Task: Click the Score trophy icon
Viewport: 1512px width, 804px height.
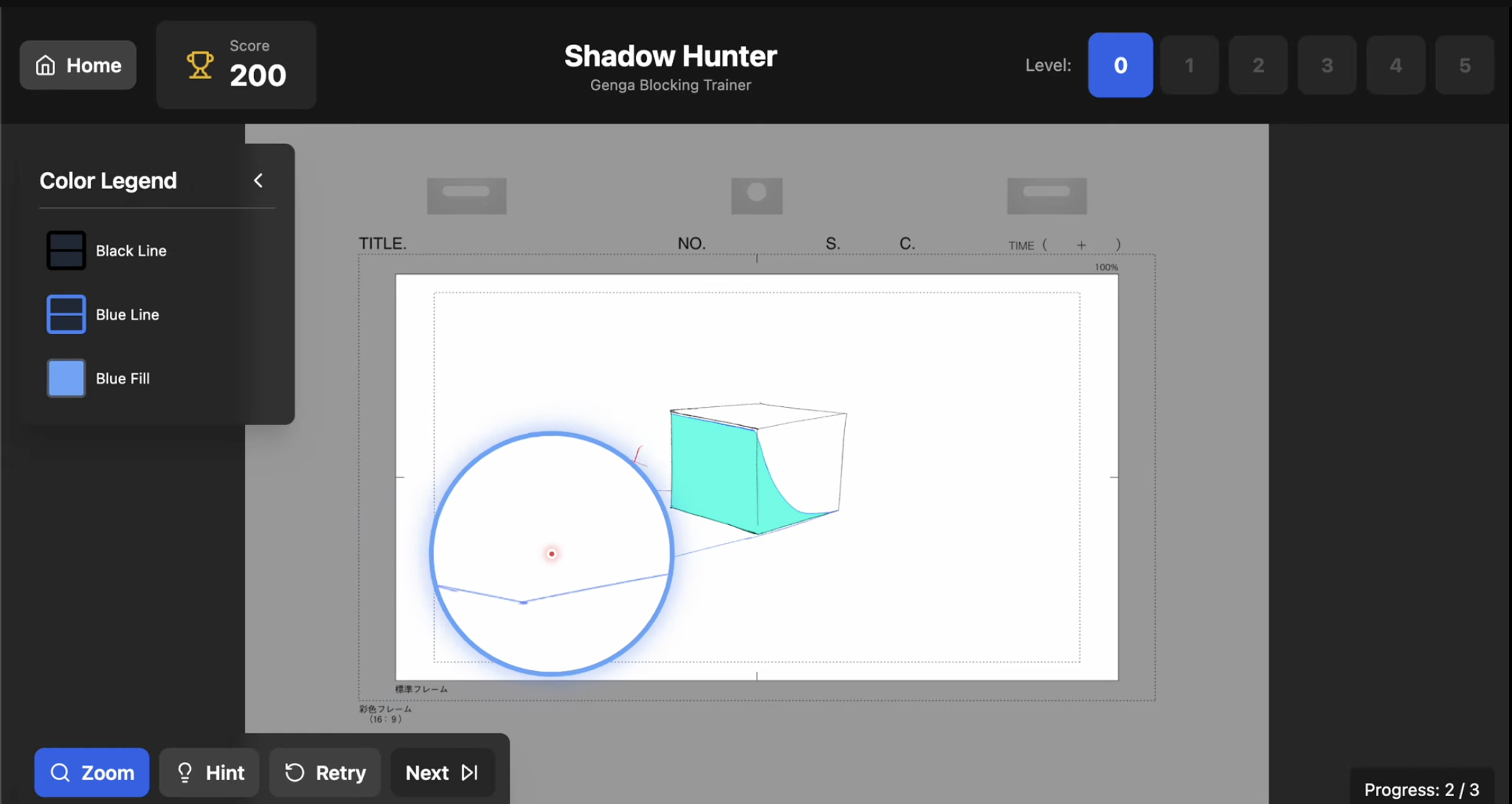Action: pos(200,65)
